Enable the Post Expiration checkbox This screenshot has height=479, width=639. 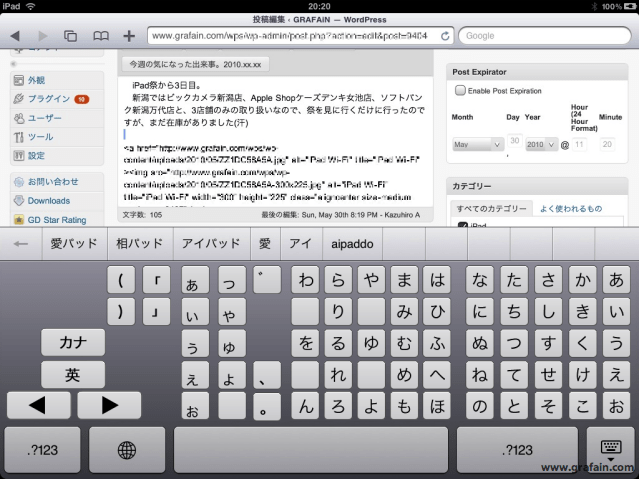[460, 90]
